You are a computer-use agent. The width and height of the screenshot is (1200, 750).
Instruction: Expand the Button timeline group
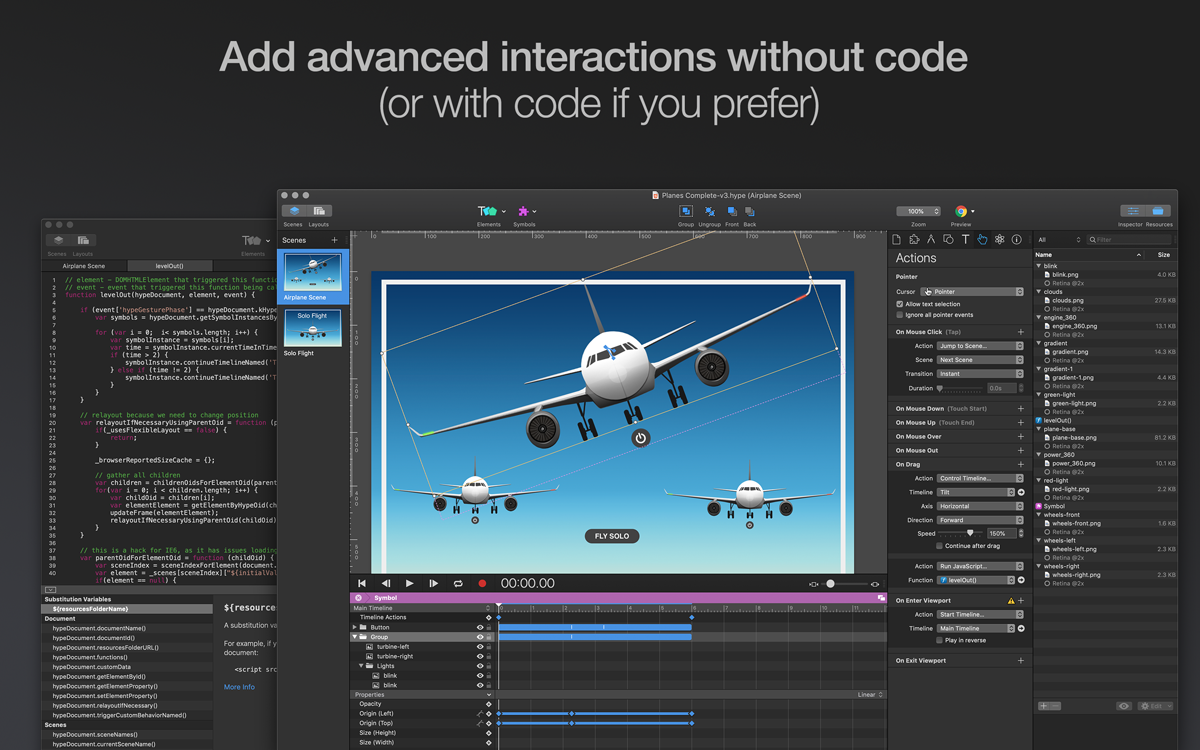(355, 628)
